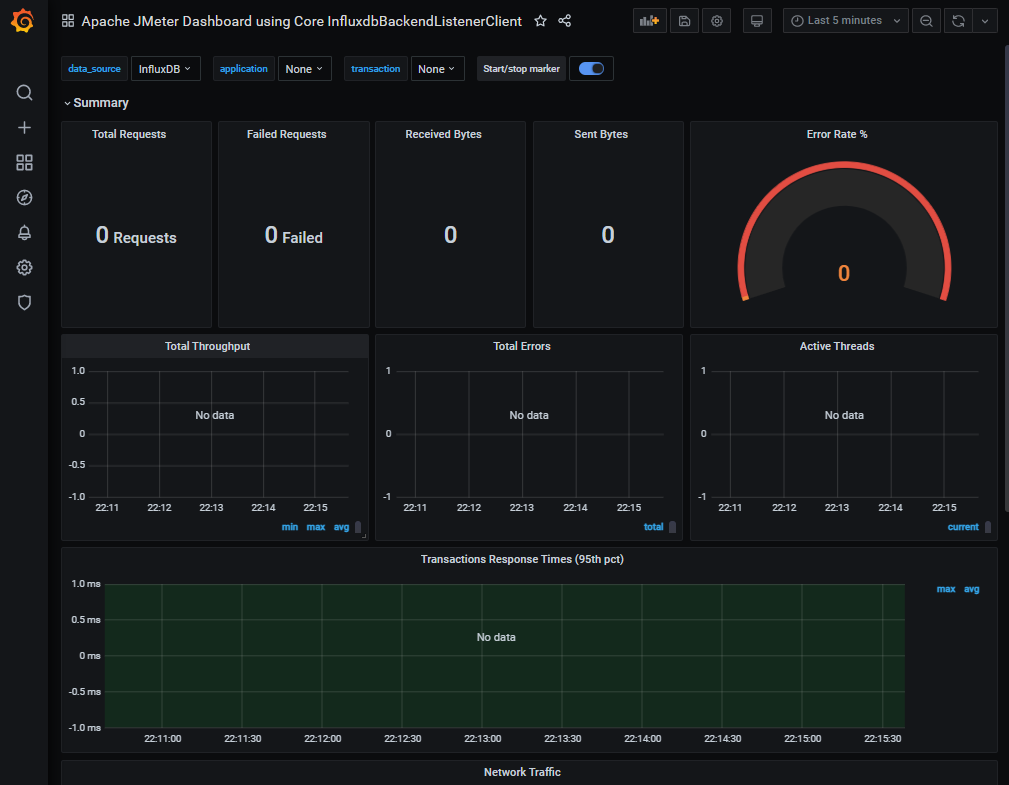The width and height of the screenshot is (1009, 785).
Task: Open Transactions Response Times panel title menu
Action: pos(522,559)
